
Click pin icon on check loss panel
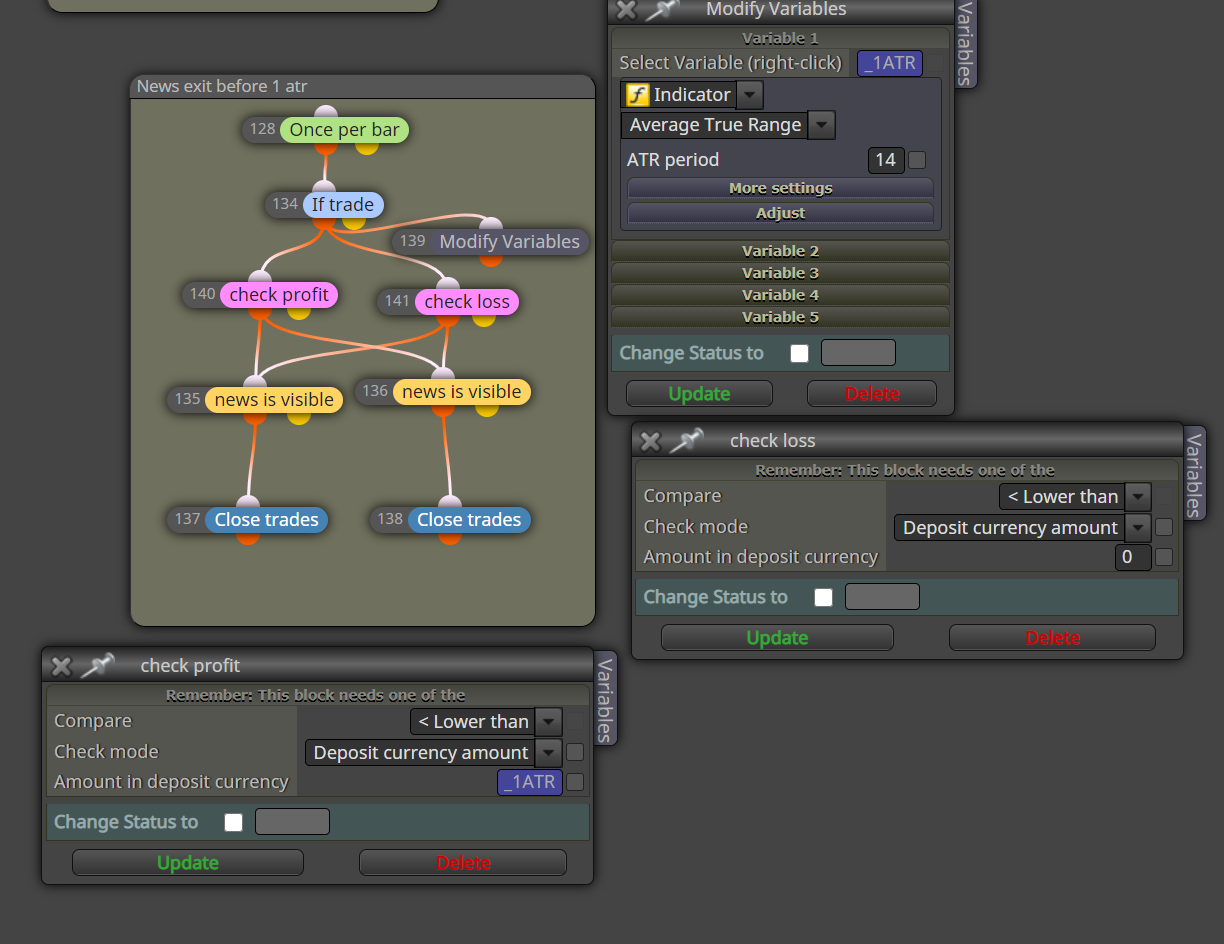pyautogui.click(x=686, y=440)
